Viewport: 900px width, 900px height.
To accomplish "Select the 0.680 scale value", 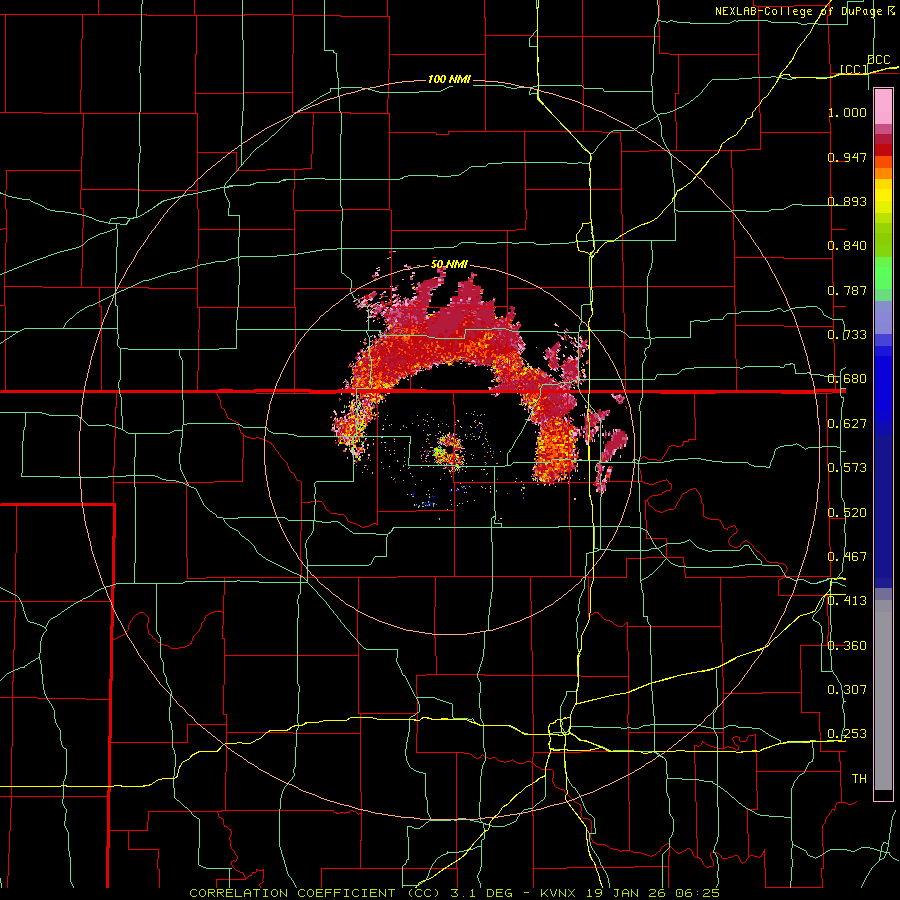I will (847, 379).
